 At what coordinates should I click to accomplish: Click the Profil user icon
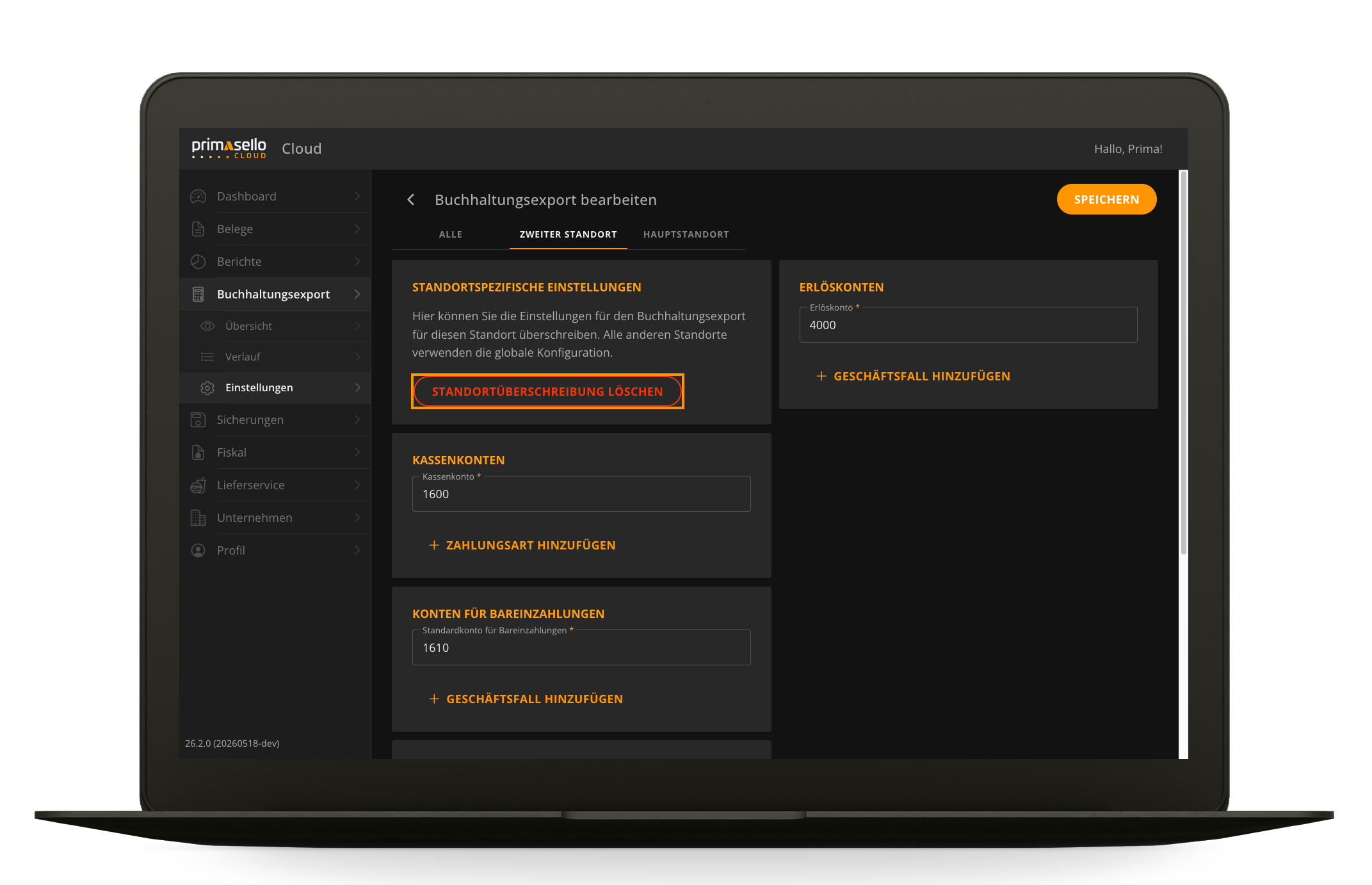point(198,551)
